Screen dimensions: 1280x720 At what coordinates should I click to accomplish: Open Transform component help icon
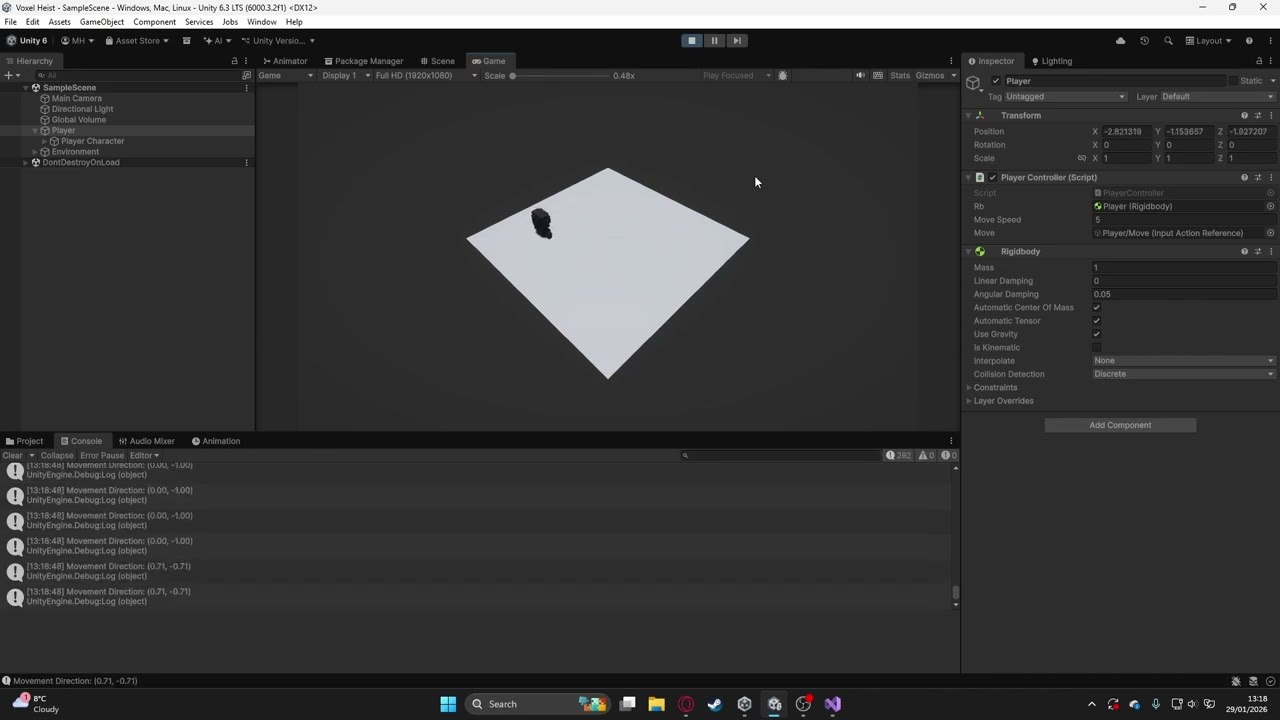pyautogui.click(x=1244, y=115)
